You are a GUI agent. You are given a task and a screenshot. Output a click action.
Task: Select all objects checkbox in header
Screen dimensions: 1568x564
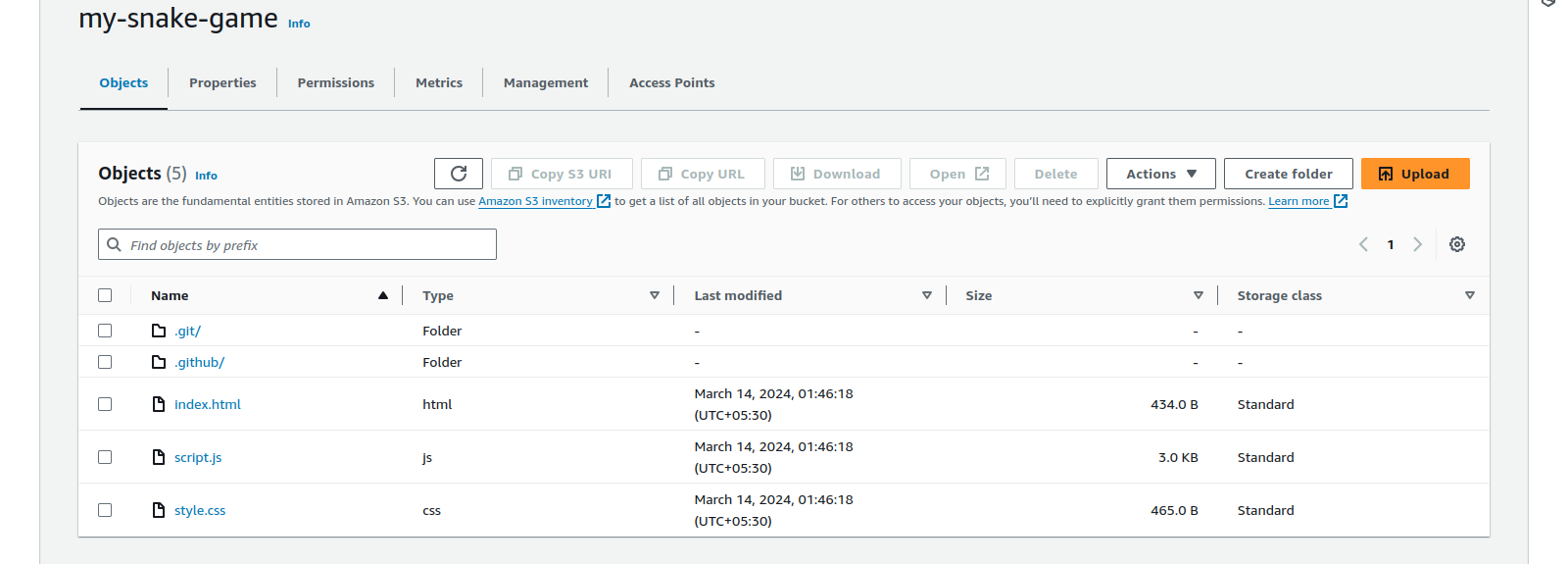pyautogui.click(x=105, y=295)
